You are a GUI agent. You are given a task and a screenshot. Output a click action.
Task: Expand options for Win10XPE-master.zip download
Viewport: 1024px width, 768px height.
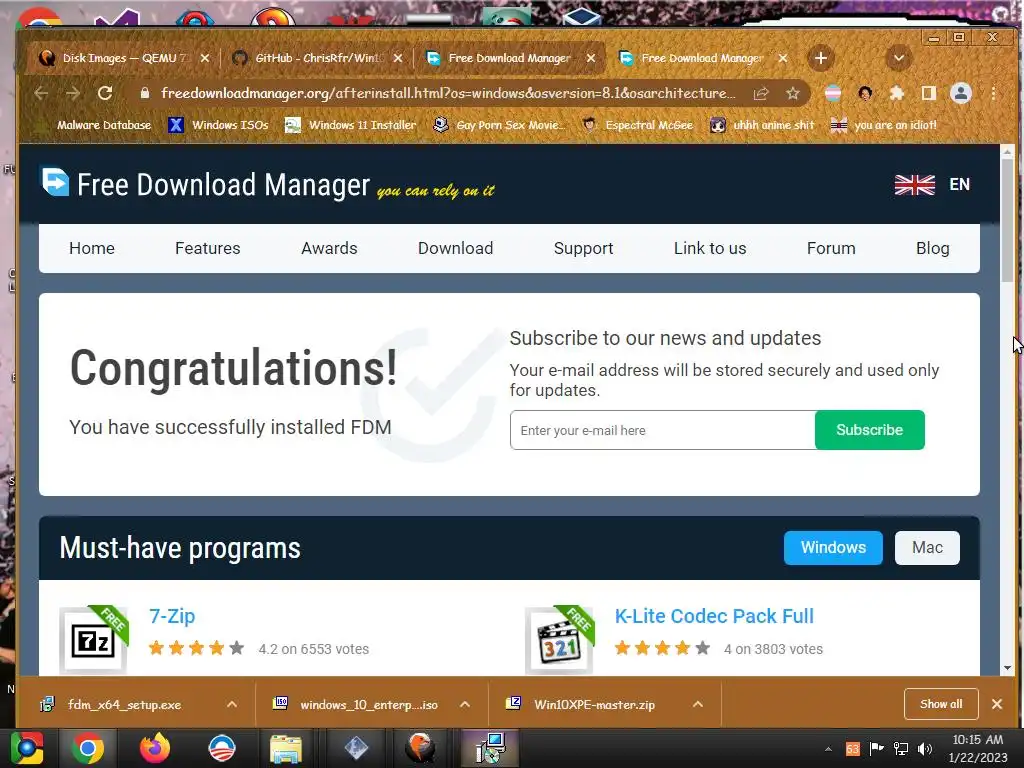point(697,705)
